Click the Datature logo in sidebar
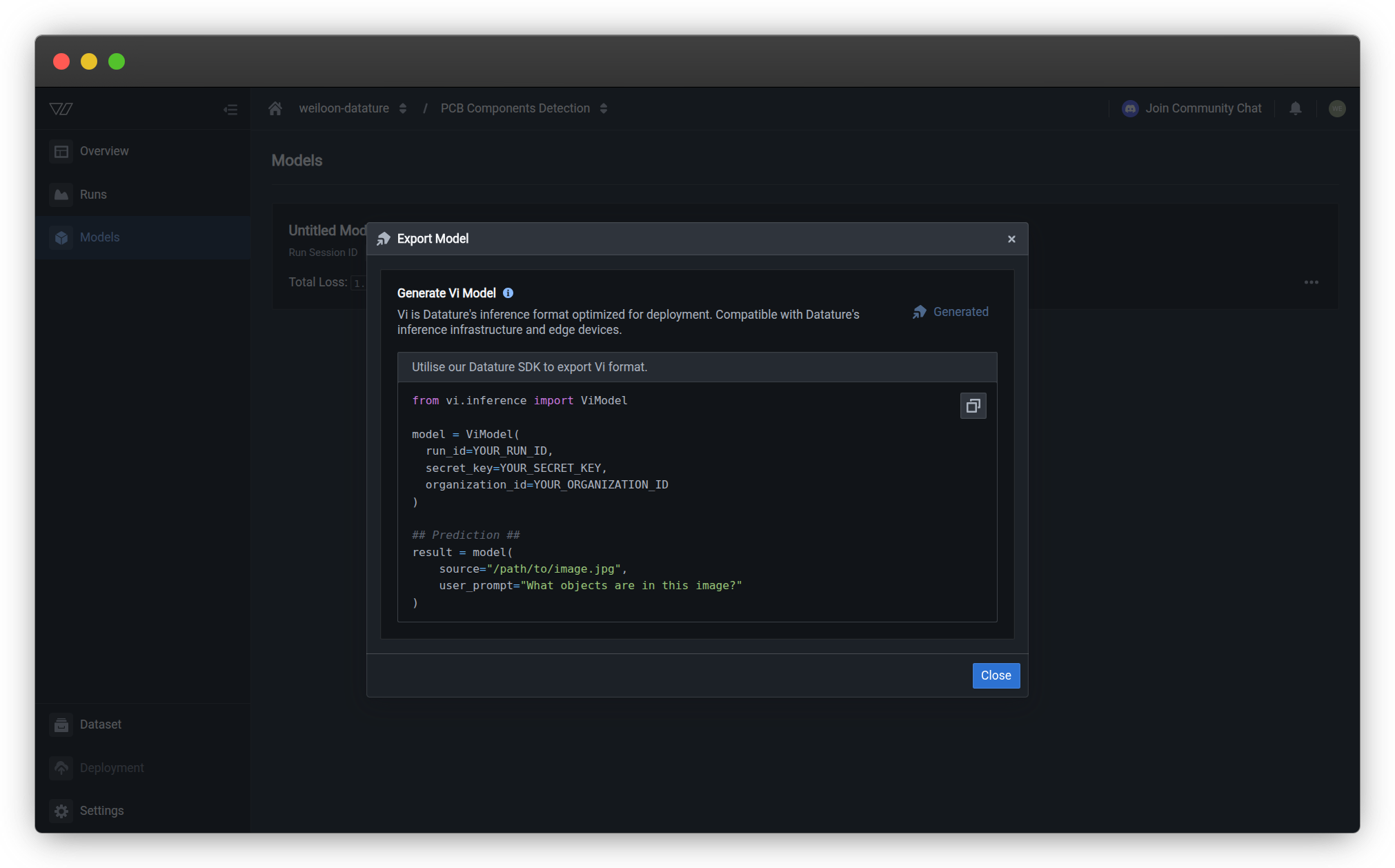This screenshot has height=868, width=1395. pyautogui.click(x=61, y=109)
